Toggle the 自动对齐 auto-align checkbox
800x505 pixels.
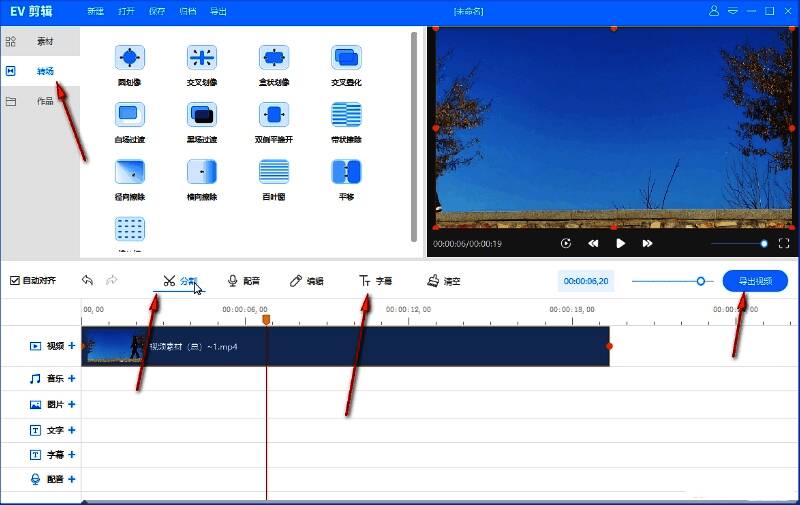point(14,281)
